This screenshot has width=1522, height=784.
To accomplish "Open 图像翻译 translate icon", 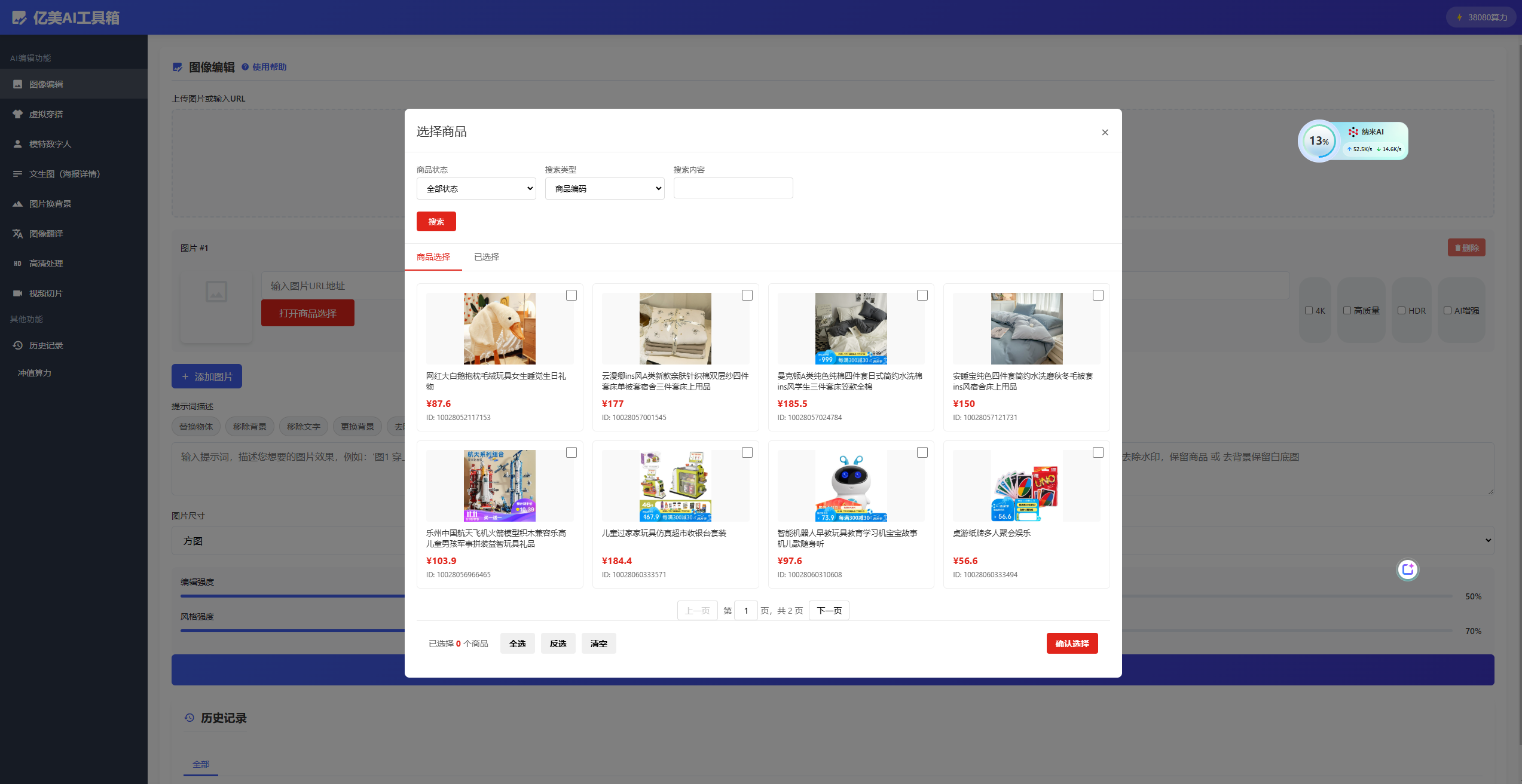I will pos(18,234).
